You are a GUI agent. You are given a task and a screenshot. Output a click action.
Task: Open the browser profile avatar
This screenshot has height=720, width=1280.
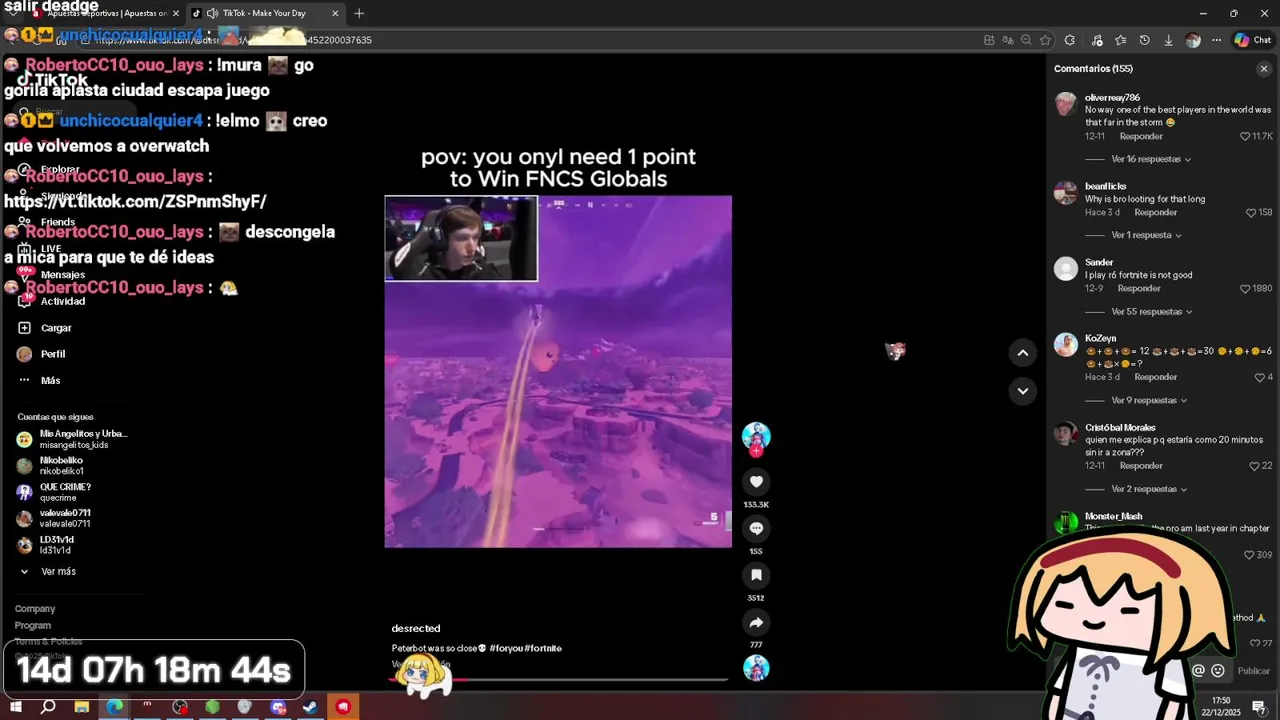tap(1192, 40)
